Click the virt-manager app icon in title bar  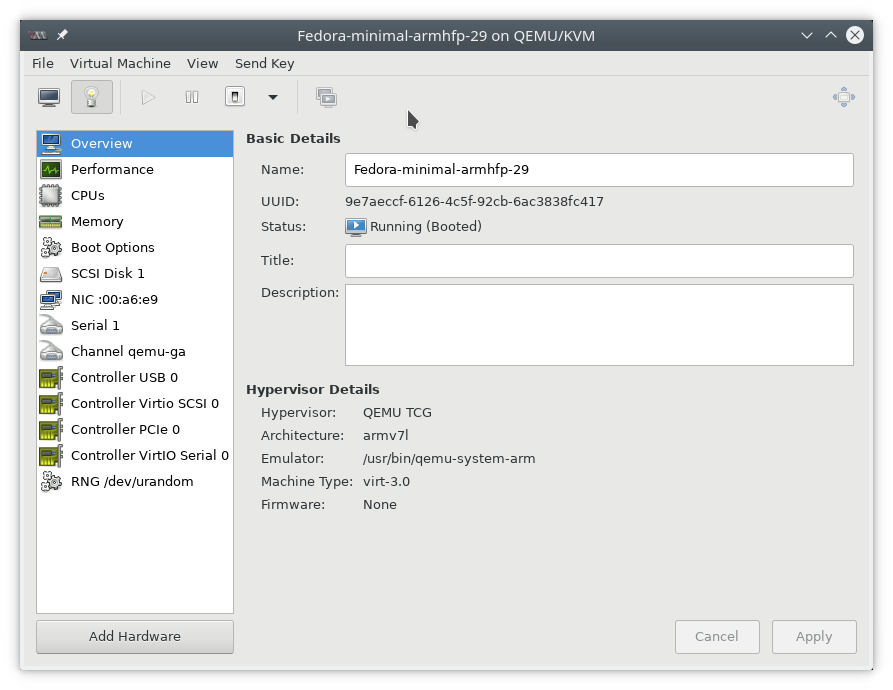coord(38,35)
